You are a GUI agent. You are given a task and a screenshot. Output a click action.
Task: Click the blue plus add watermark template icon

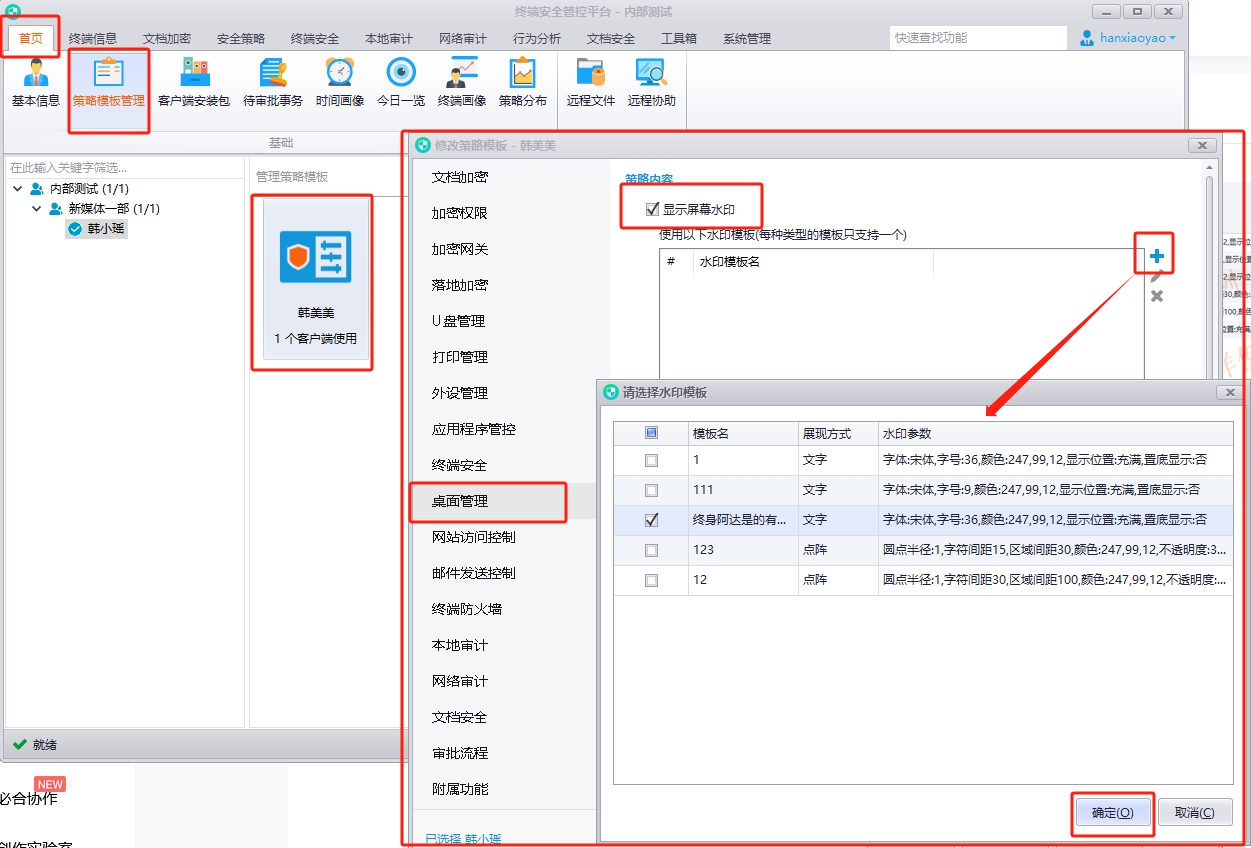coord(1157,256)
